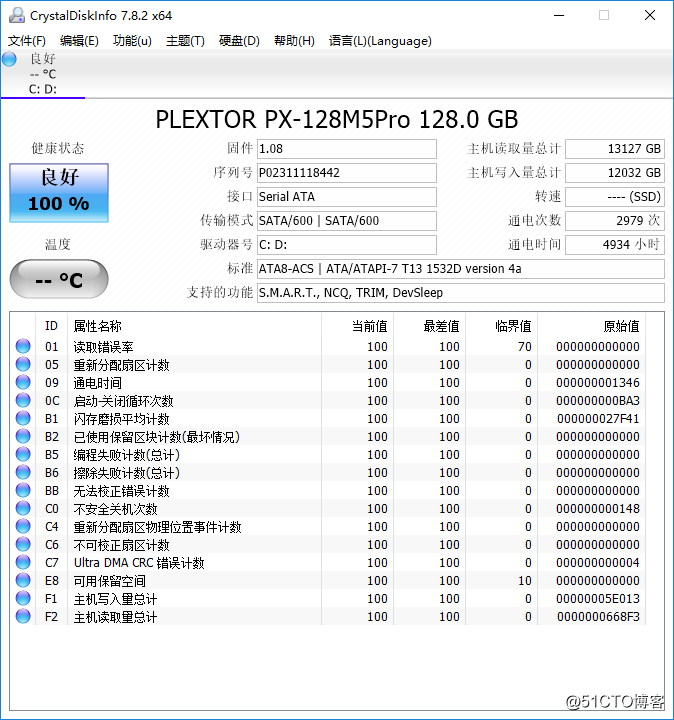Click the 当前值 column header
This screenshot has height=720, width=674.
pyautogui.click(x=358, y=326)
